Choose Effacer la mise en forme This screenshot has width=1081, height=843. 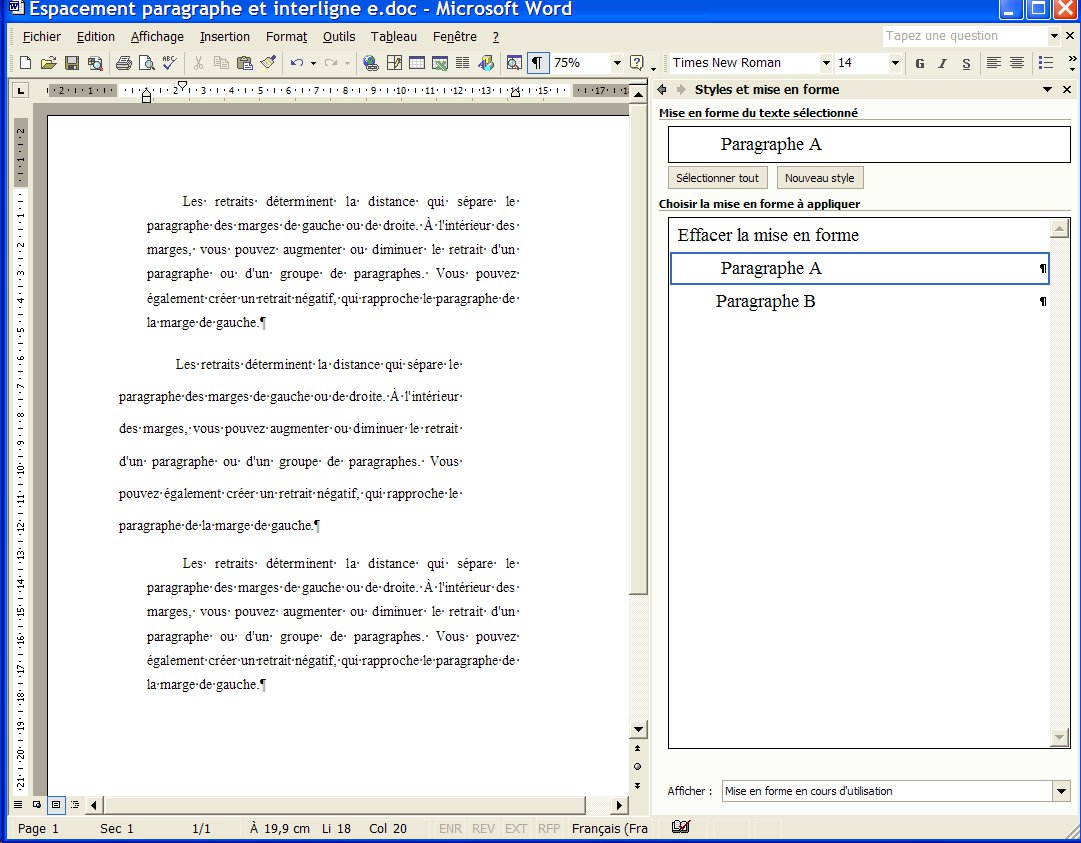(x=859, y=235)
